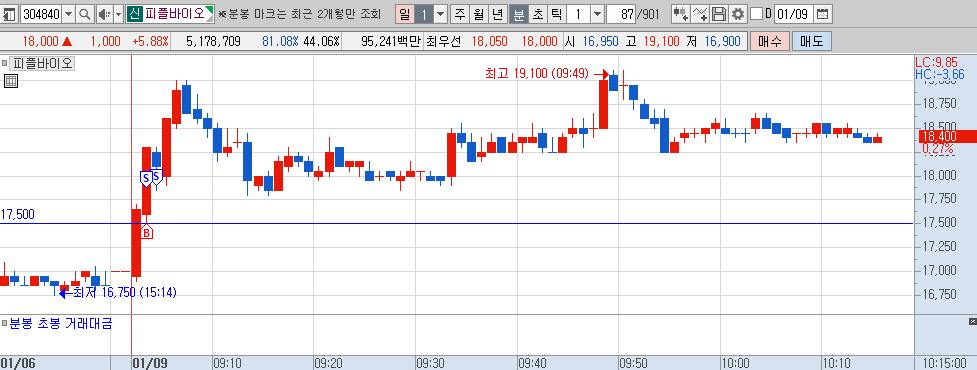Open stock search with magnifier icon
Screen dimensions: 977x370
pos(84,14)
